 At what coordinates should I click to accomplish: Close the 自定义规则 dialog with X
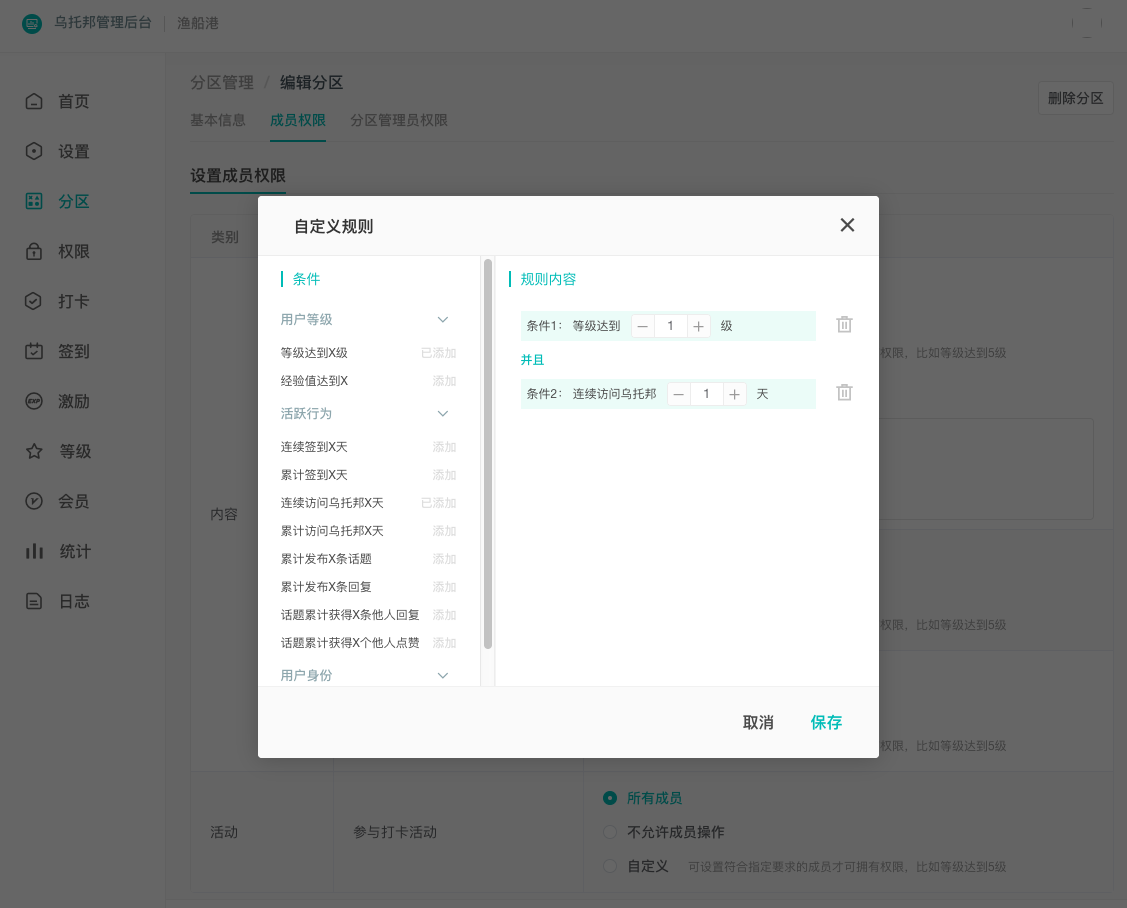[847, 225]
